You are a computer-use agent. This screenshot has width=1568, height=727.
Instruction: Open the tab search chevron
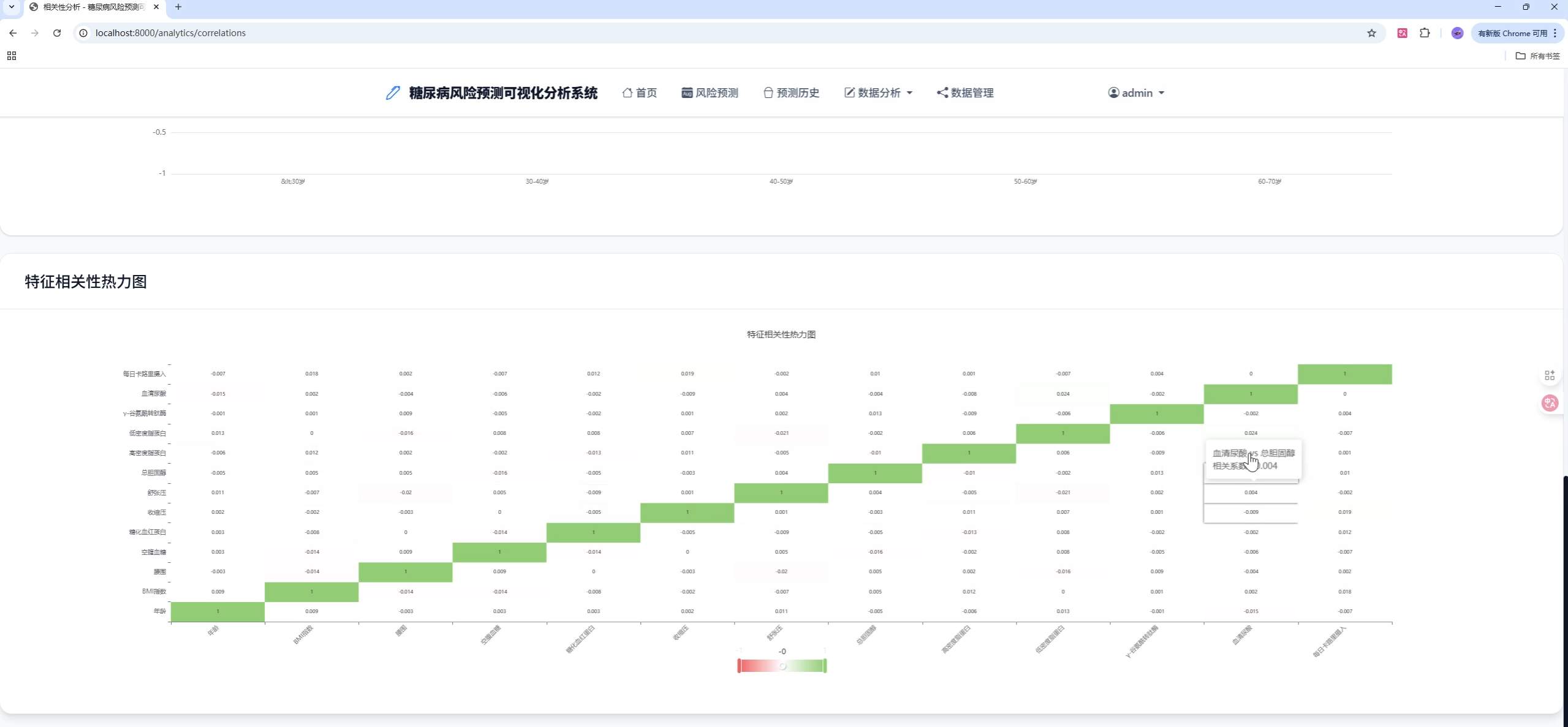tap(11, 7)
